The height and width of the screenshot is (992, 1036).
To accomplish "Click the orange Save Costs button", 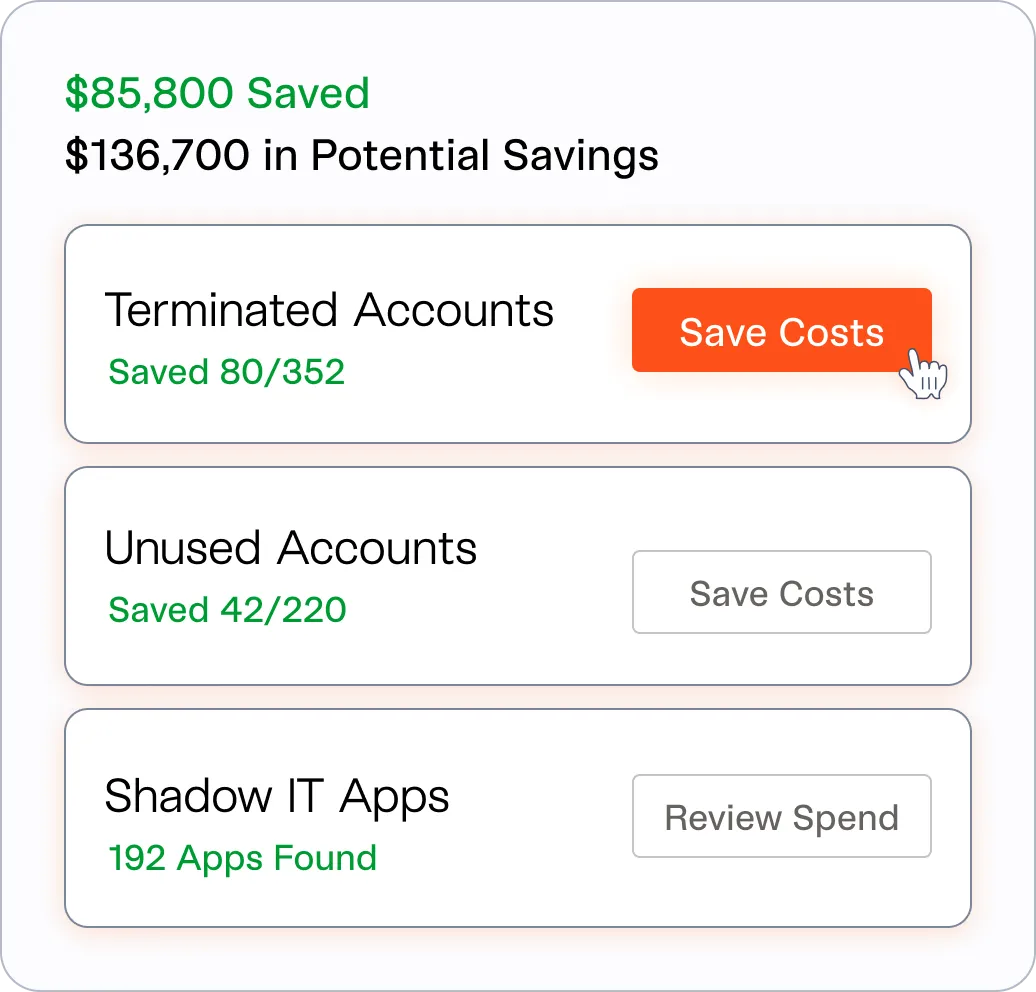I will 780,331.
